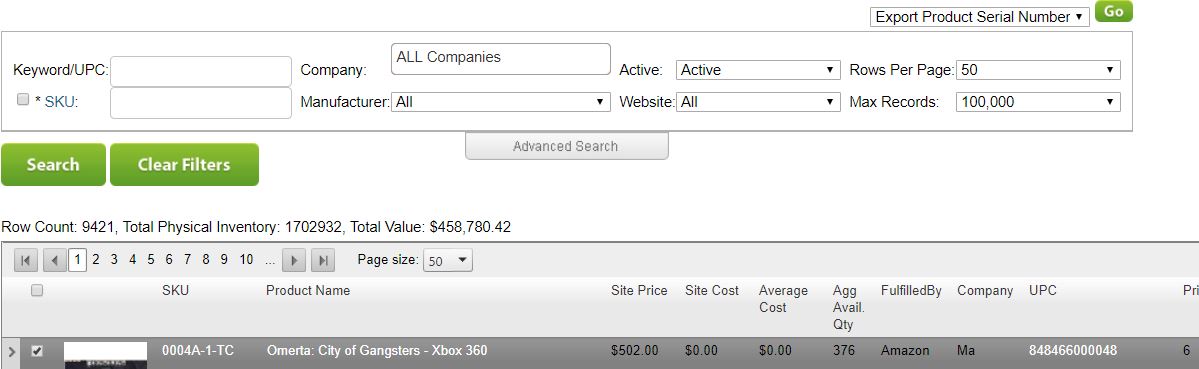The height and width of the screenshot is (369, 1199).
Task: Go to the previous page of results
Action: coord(54,261)
